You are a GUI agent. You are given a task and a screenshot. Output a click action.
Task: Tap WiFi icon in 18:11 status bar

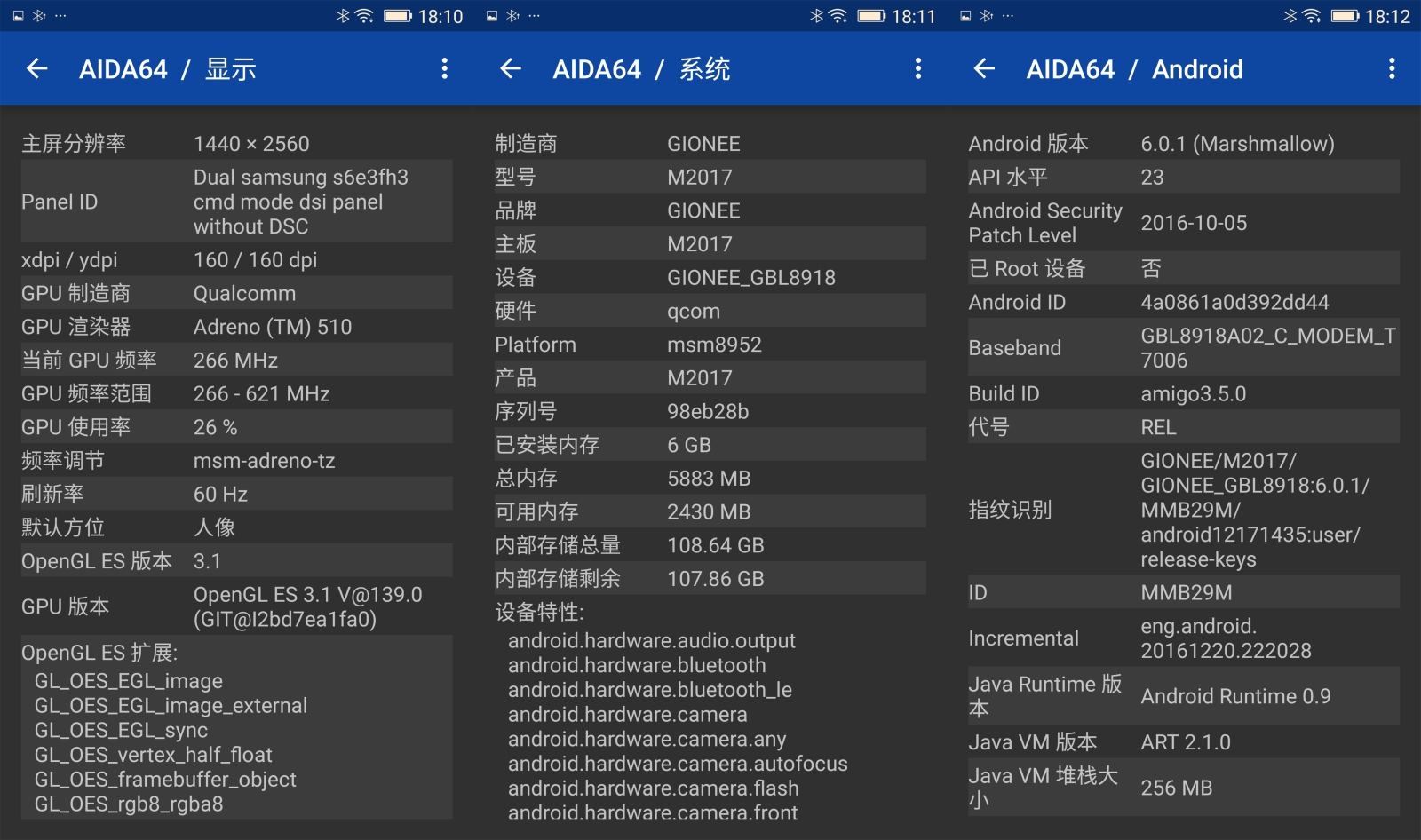click(838, 16)
